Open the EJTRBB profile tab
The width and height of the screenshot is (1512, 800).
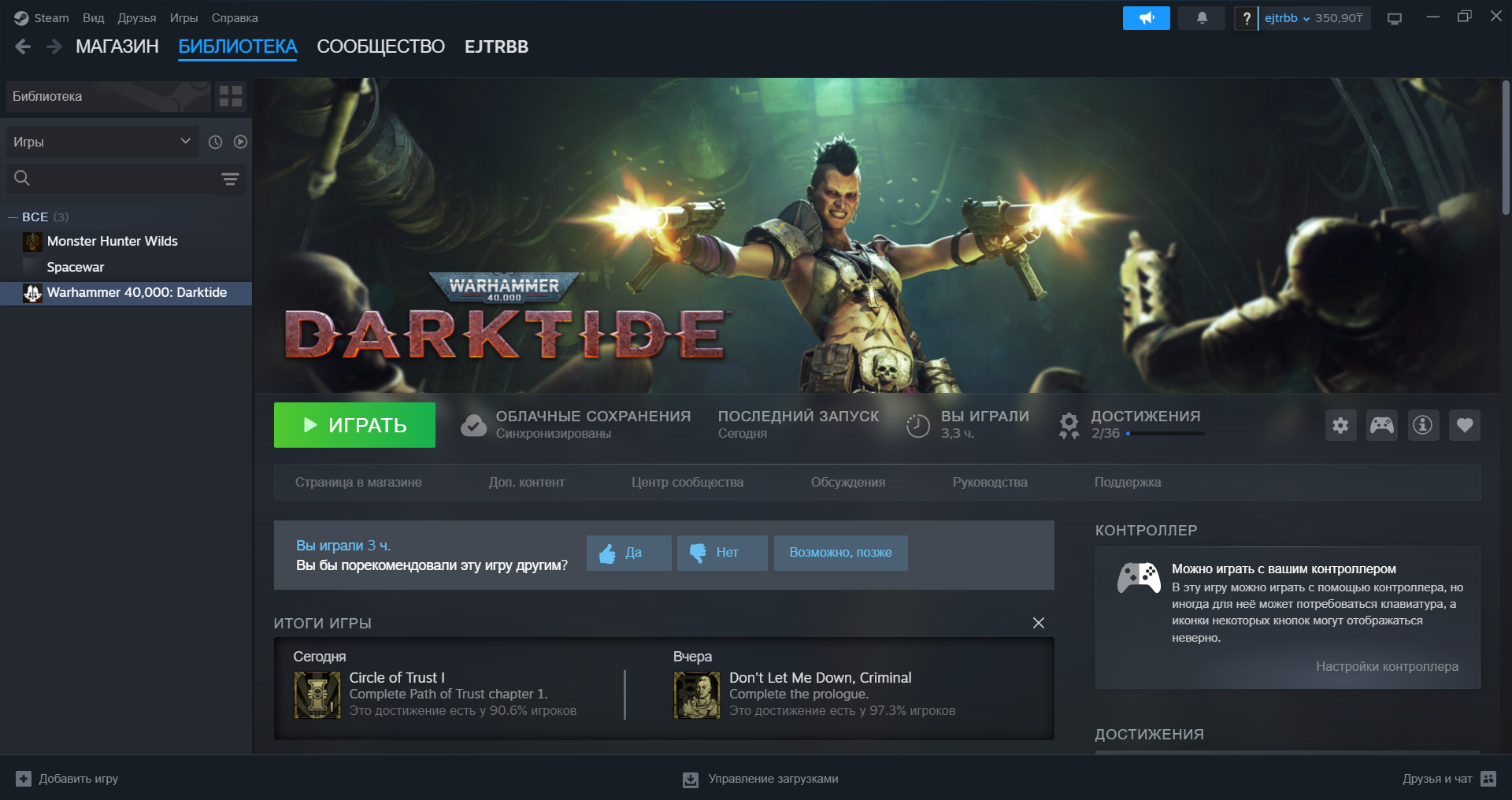point(496,47)
